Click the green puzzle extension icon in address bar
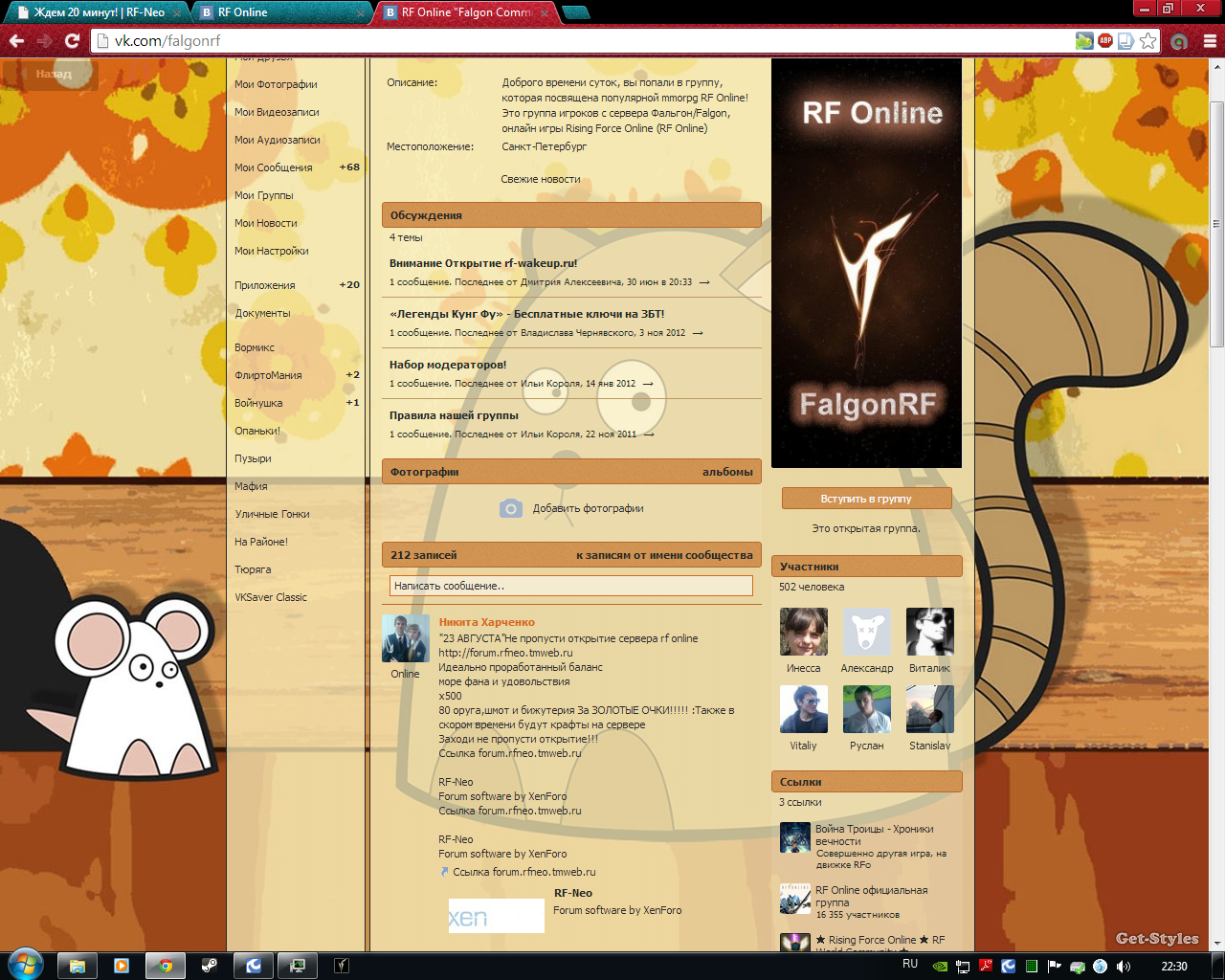This screenshot has width=1225, height=980. (x=1084, y=41)
